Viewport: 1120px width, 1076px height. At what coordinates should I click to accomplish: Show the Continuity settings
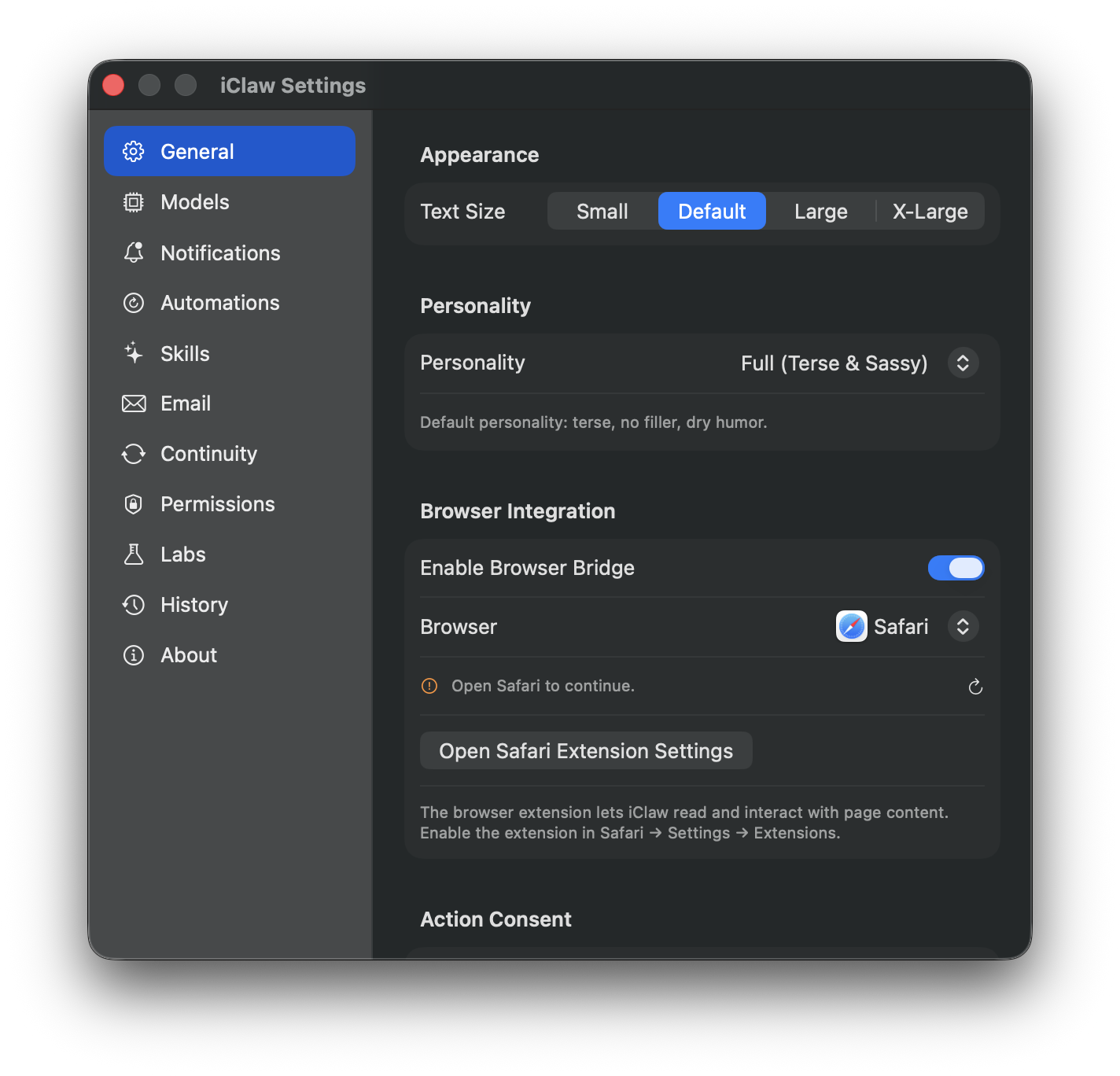point(230,454)
